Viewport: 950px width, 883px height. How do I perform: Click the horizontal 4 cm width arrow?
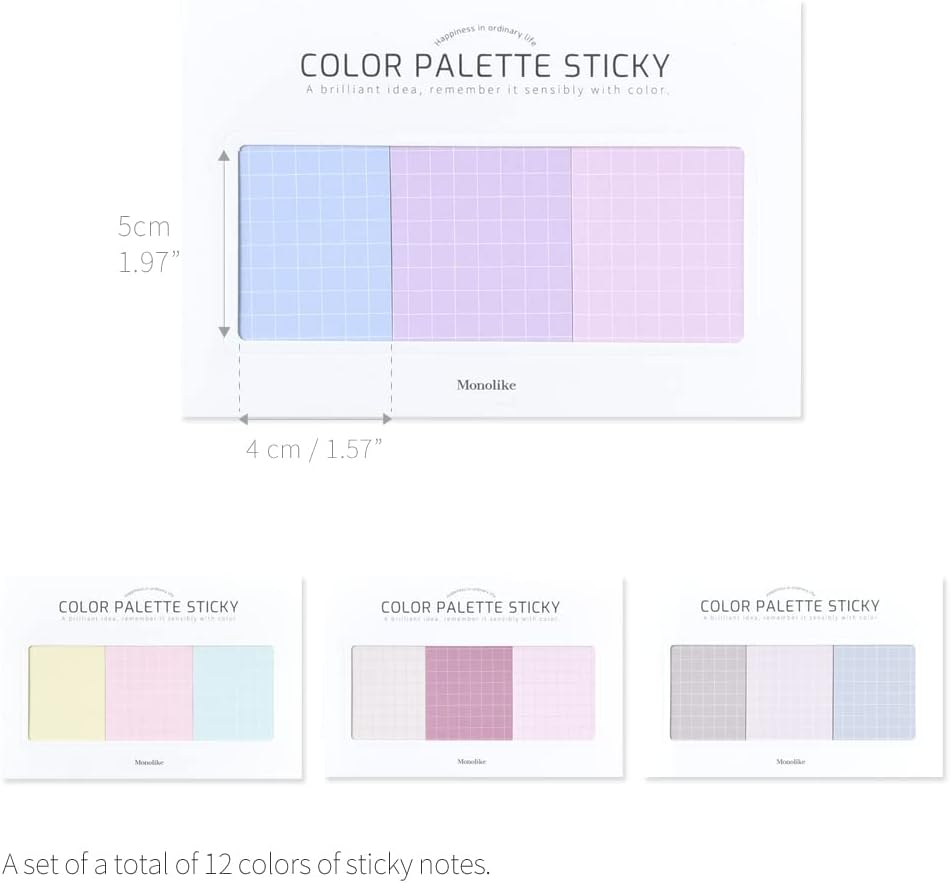(315, 420)
